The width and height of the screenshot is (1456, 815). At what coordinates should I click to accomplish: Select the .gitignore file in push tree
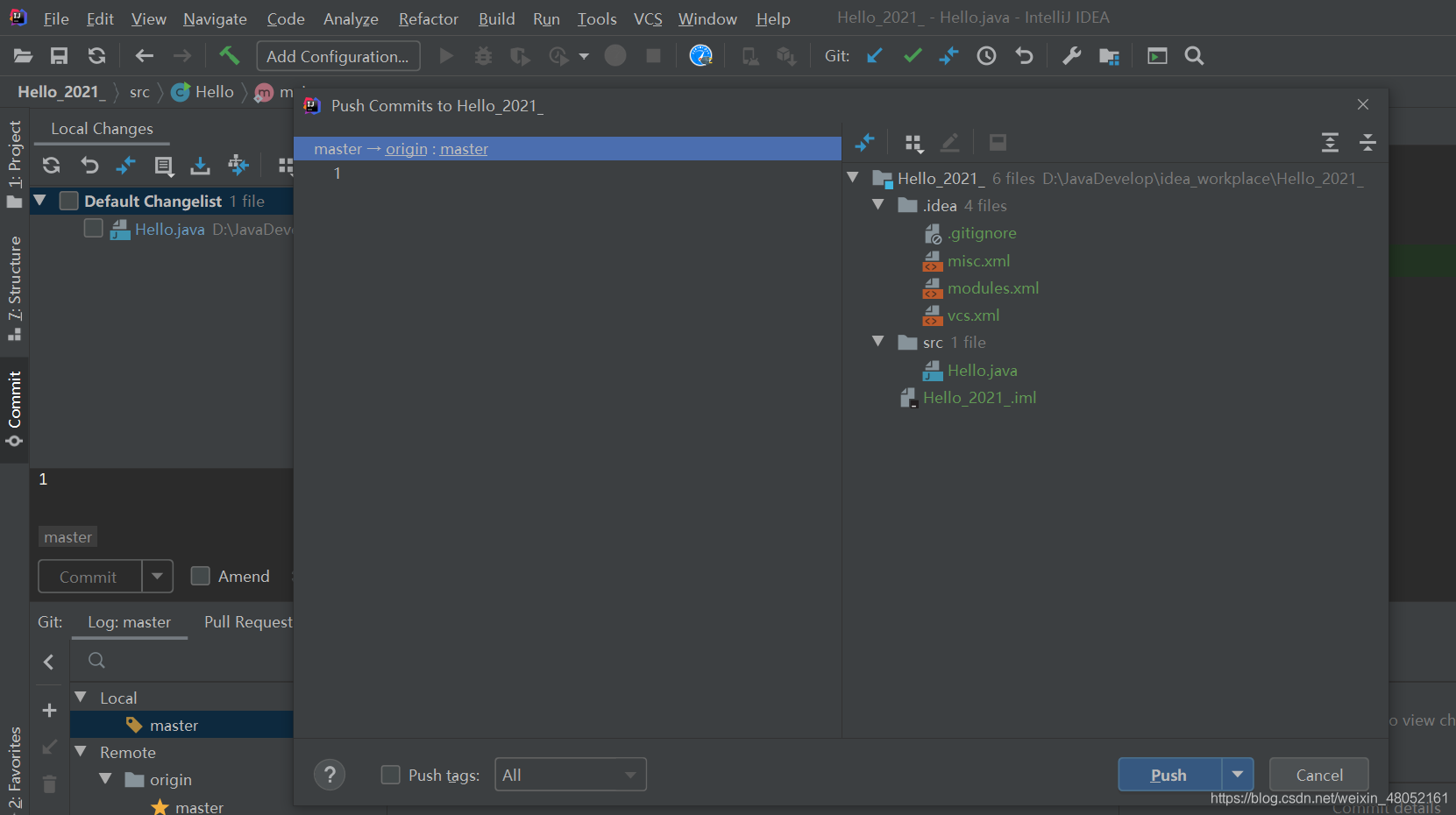point(982,233)
